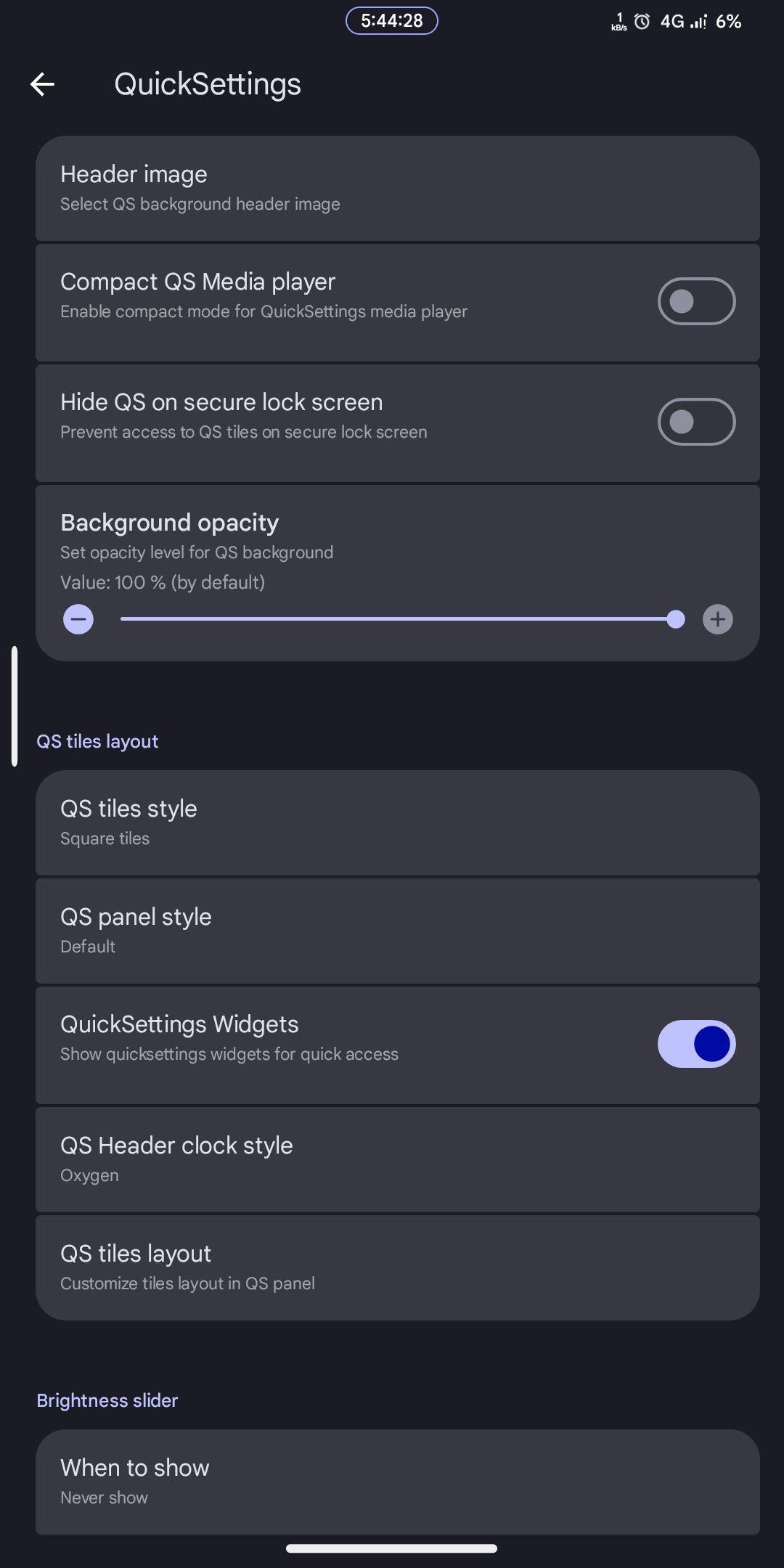784x1568 pixels.
Task: Tap the status bar clock pill
Action: (392, 20)
